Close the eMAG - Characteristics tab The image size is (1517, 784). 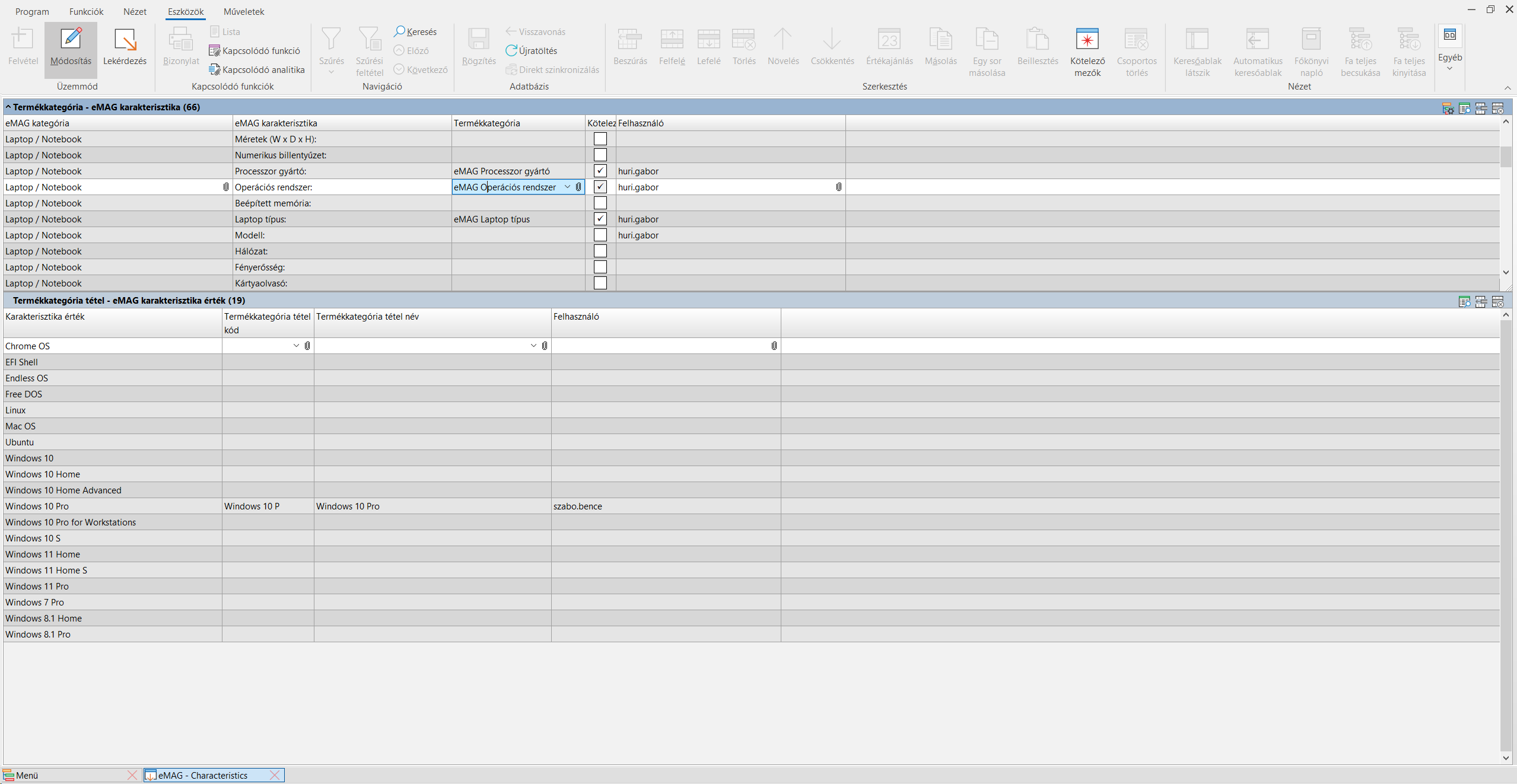274,775
